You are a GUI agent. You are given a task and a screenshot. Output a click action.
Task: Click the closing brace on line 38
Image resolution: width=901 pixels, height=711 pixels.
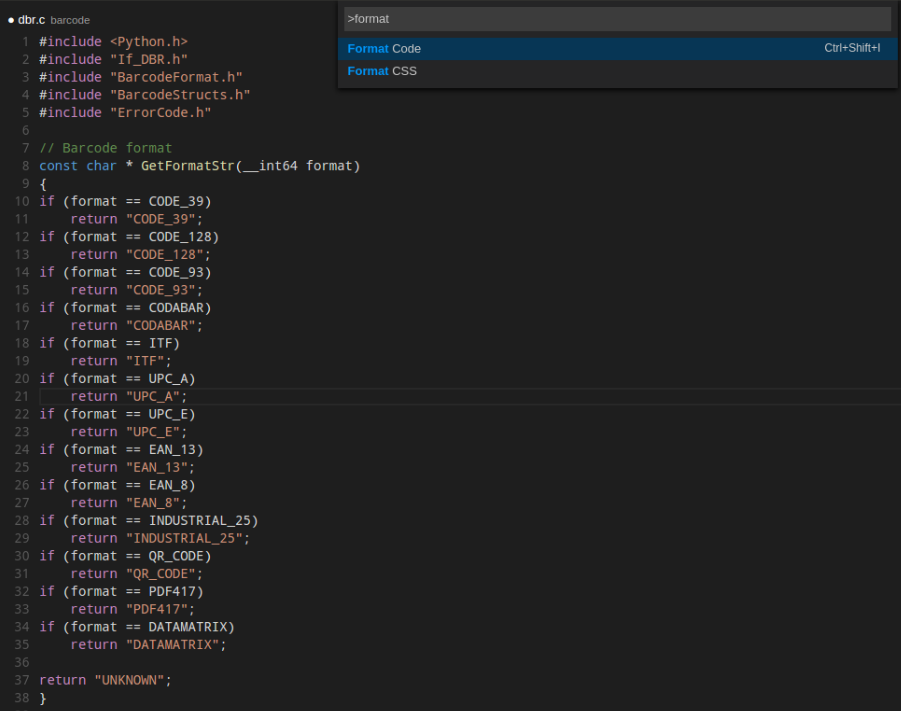tap(41, 697)
